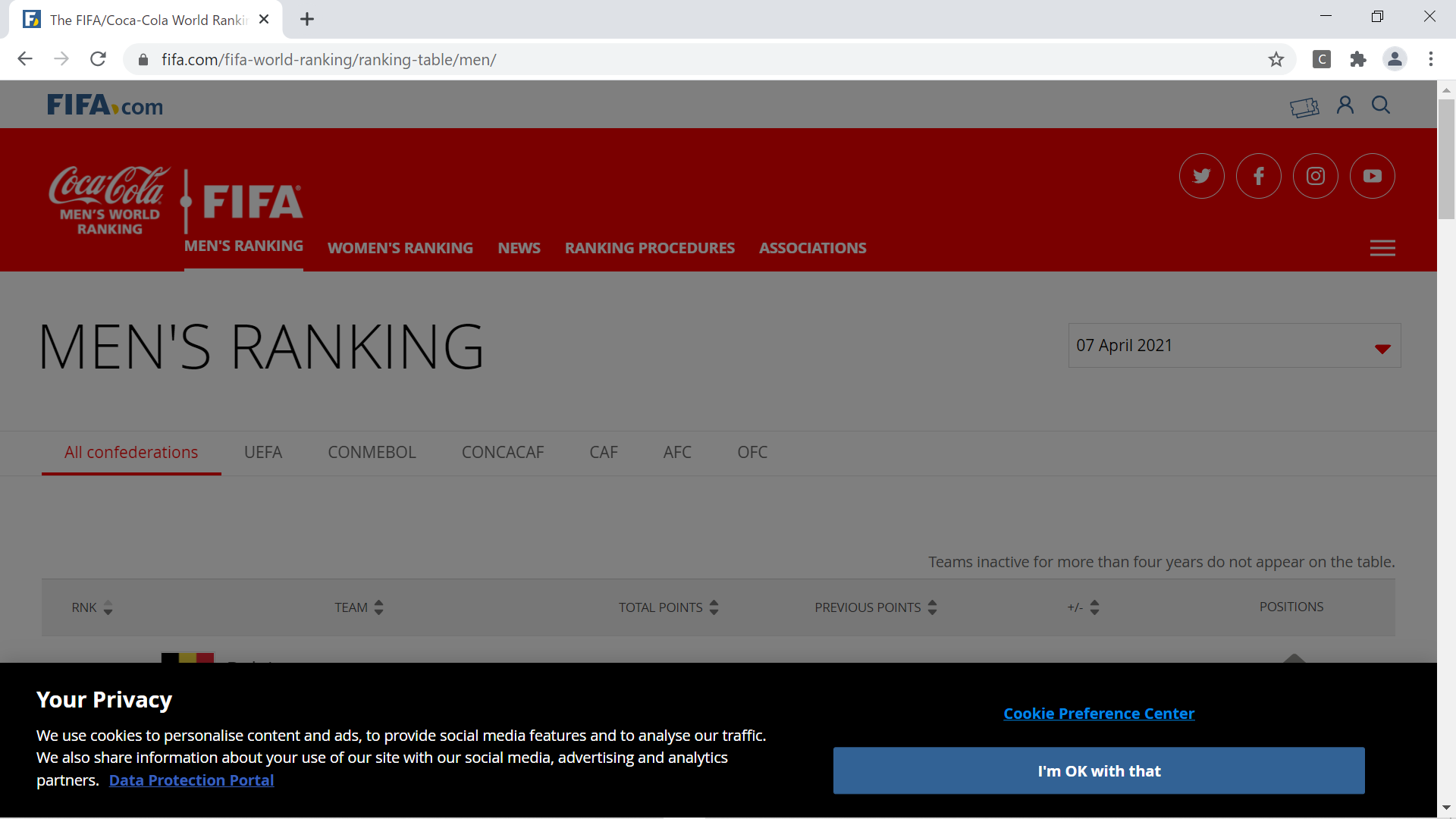This screenshot has height=819, width=1456.
Task: Open the user account icon on FIFA.com
Action: pyautogui.click(x=1345, y=105)
